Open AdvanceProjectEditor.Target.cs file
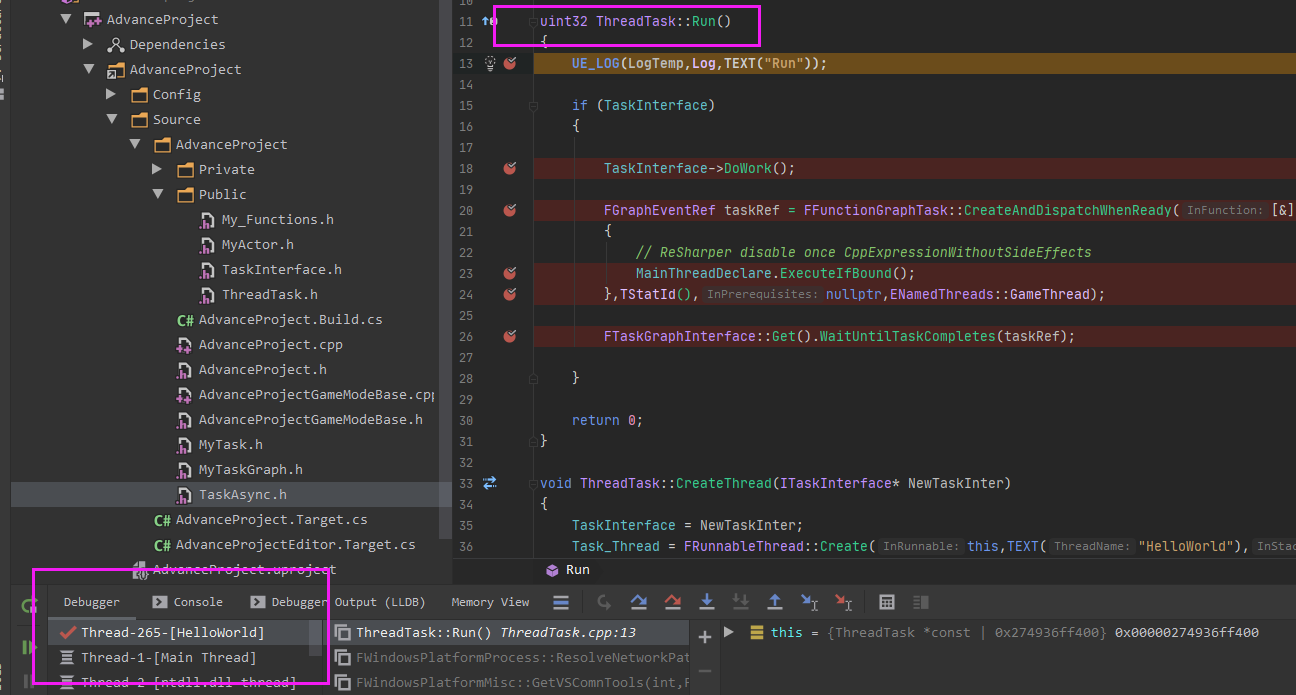Image resolution: width=1296 pixels, height=695 pixels. 295,544
